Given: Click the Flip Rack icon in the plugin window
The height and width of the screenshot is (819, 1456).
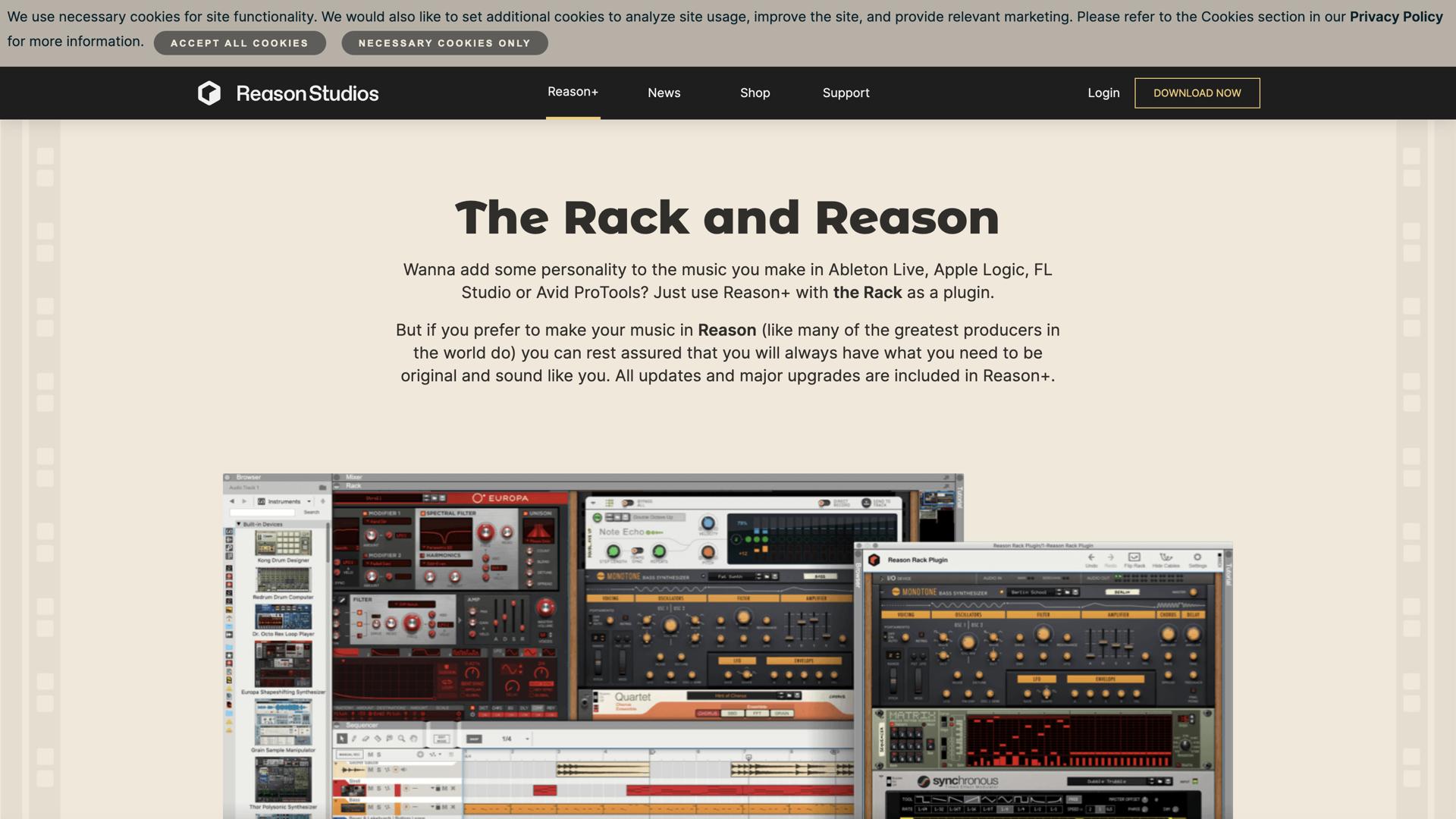Looking at the screenshot, I should coord(1134,557).
